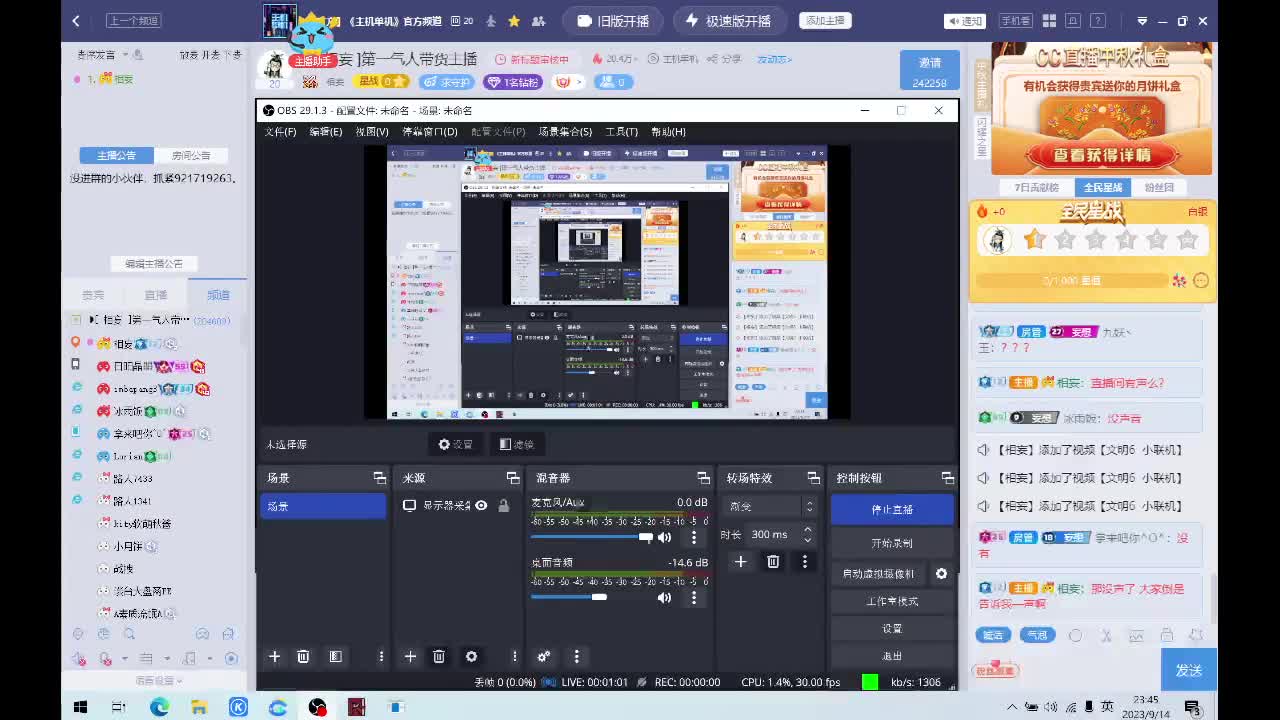1280x720 pixels.
Task: Click 查看获得详情 banner button
Action: pos(1101,155)
